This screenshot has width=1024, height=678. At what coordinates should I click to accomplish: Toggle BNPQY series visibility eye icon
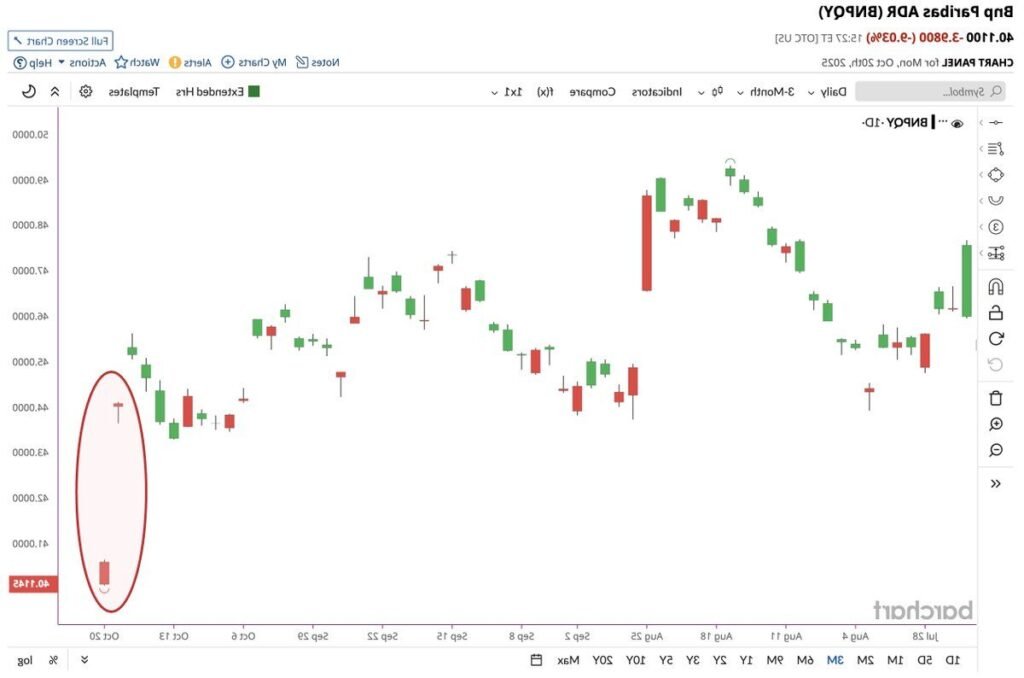[957, 123]
